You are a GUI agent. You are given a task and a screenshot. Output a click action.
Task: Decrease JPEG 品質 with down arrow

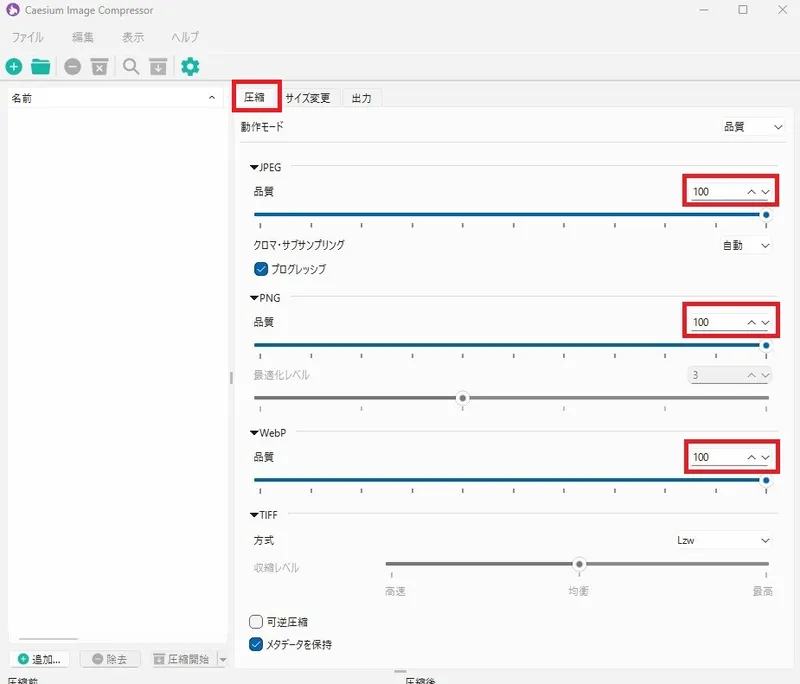pos(765,192)
